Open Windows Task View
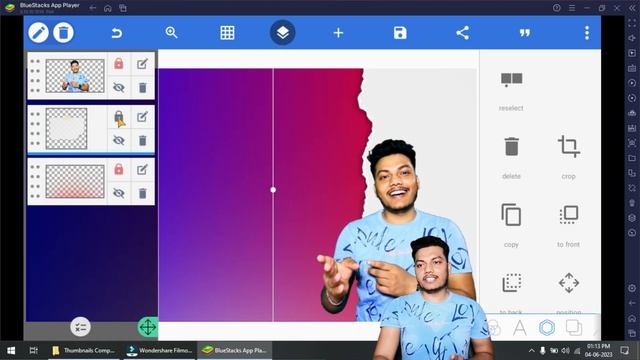Image resolution: width=640 pixels, height=360 pixels. [33, 350]
